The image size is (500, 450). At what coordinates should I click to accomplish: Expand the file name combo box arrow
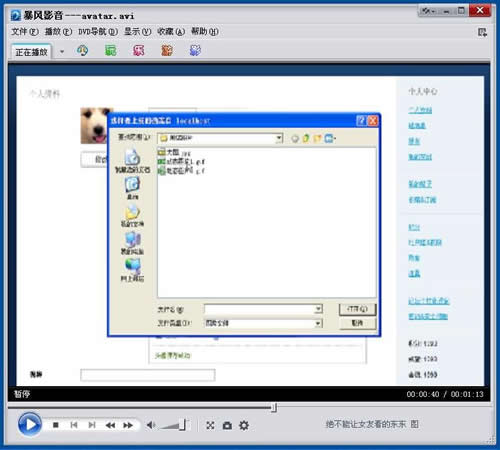[x=318, y=309]
